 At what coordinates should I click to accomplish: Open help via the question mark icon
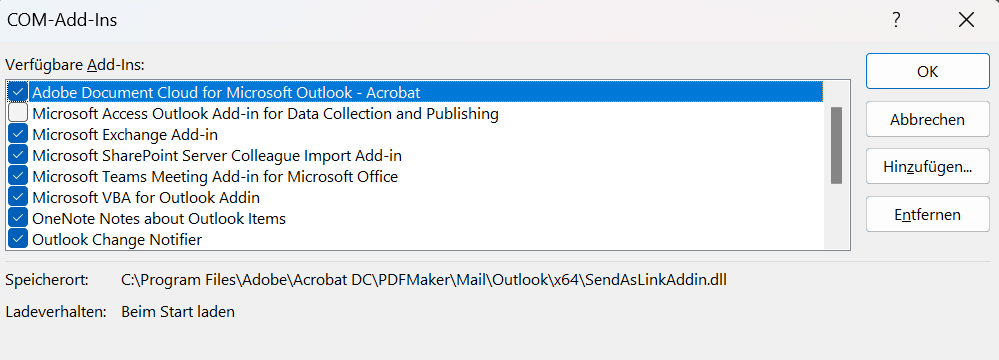(x=896, y=20)
